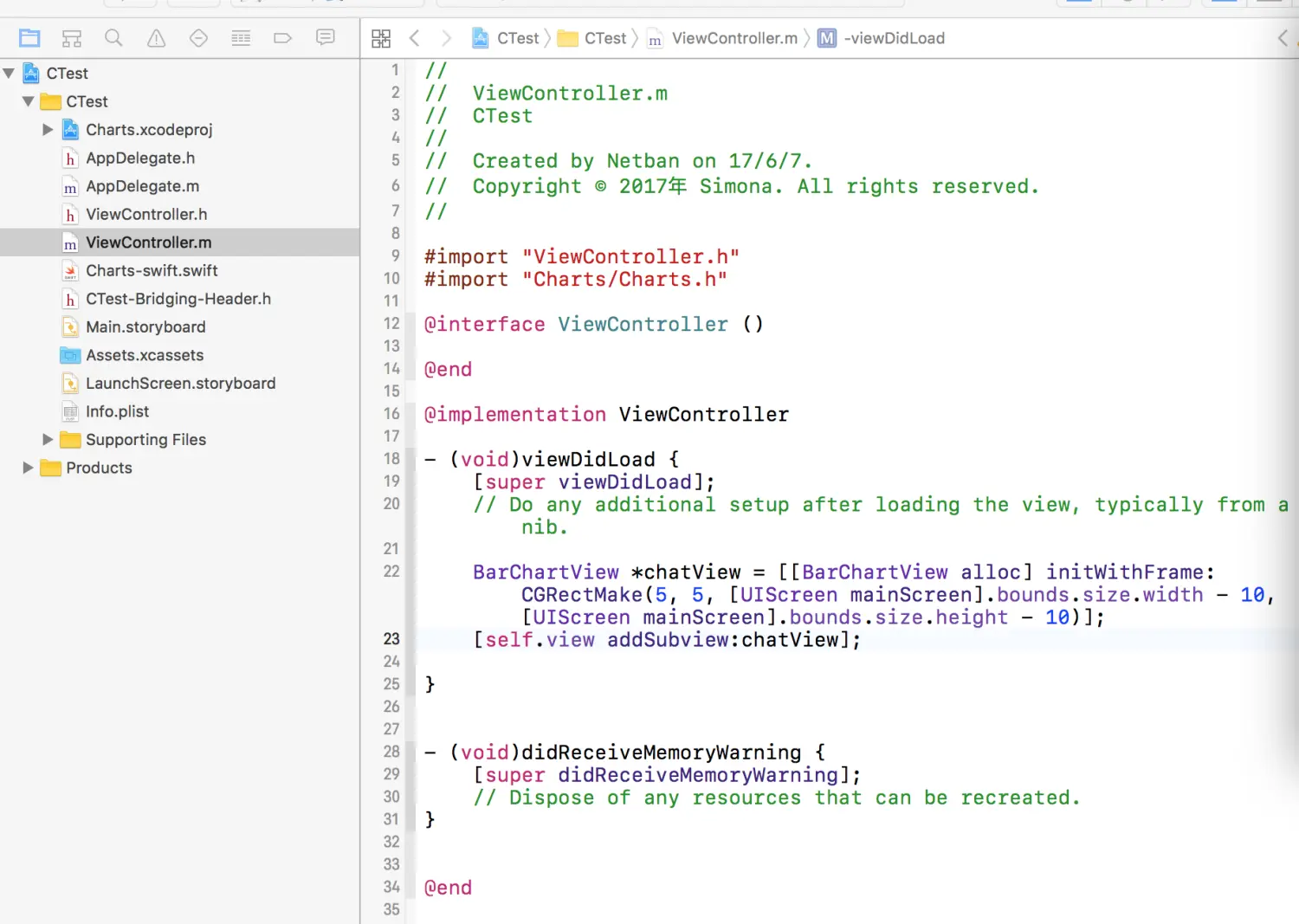Go forward in editor history
Screen dimensions: 1299x924
point(446,38)
